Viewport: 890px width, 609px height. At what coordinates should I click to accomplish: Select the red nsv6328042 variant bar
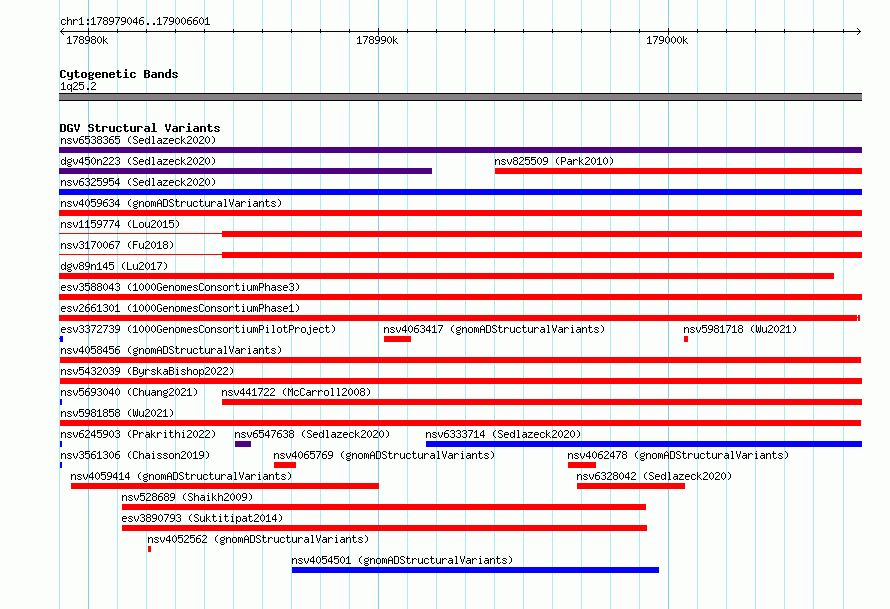(x=631, y=486)
